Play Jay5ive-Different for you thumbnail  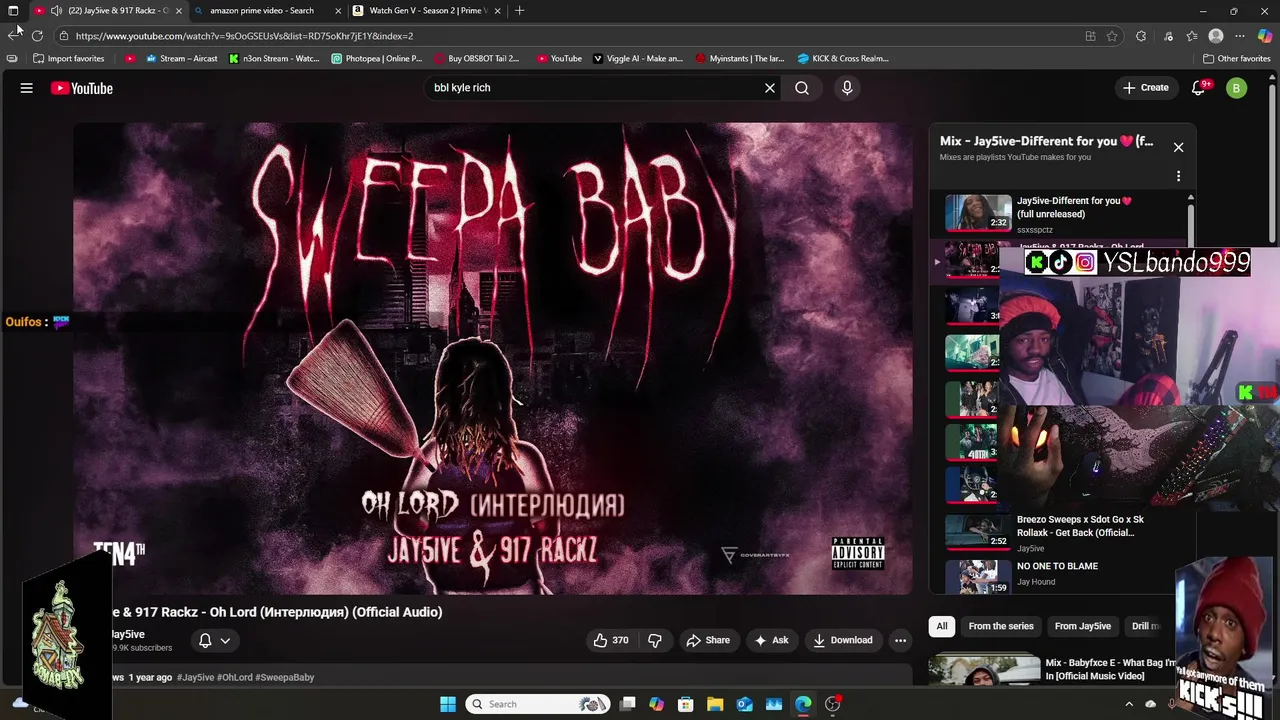(x=978, y=212)
